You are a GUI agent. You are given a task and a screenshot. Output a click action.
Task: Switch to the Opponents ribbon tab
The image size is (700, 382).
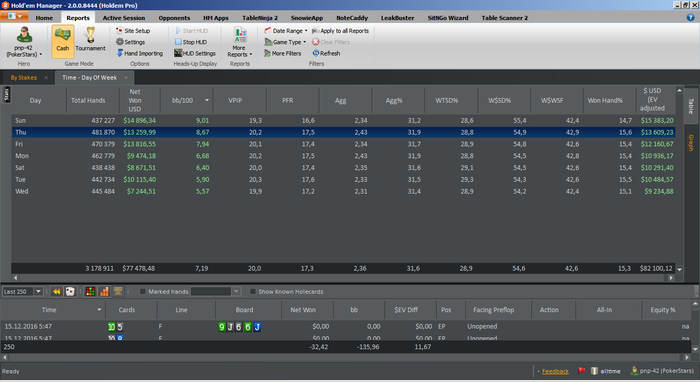point(174,18)
